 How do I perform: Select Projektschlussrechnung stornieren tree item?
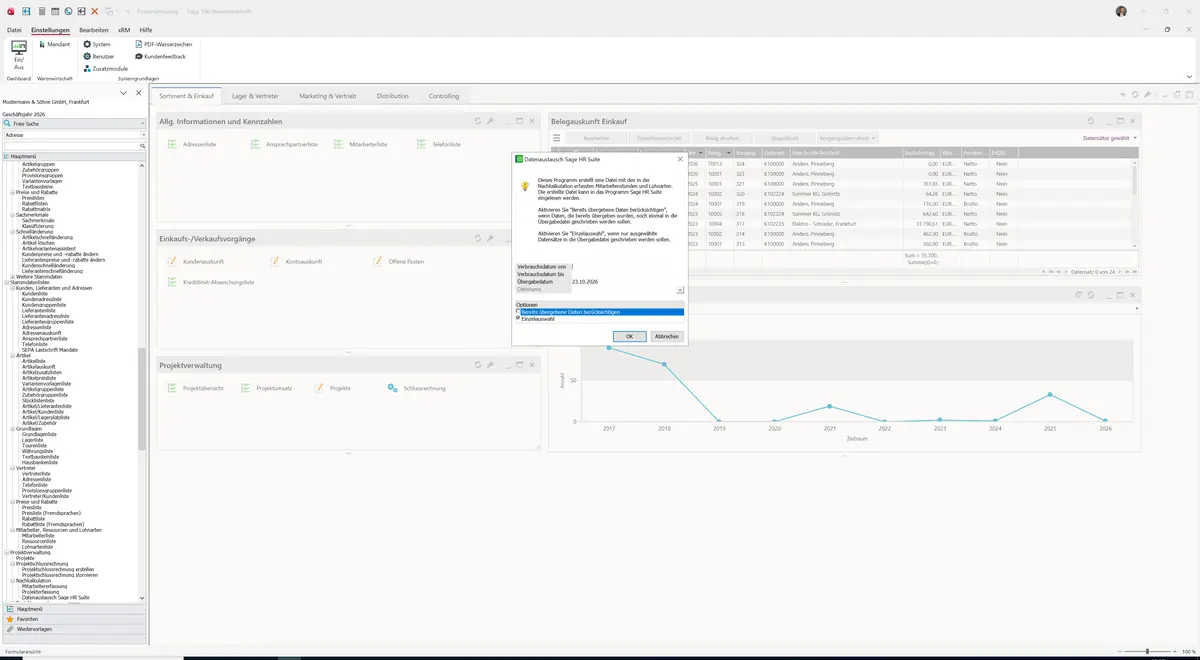click(x=60, y=575)
